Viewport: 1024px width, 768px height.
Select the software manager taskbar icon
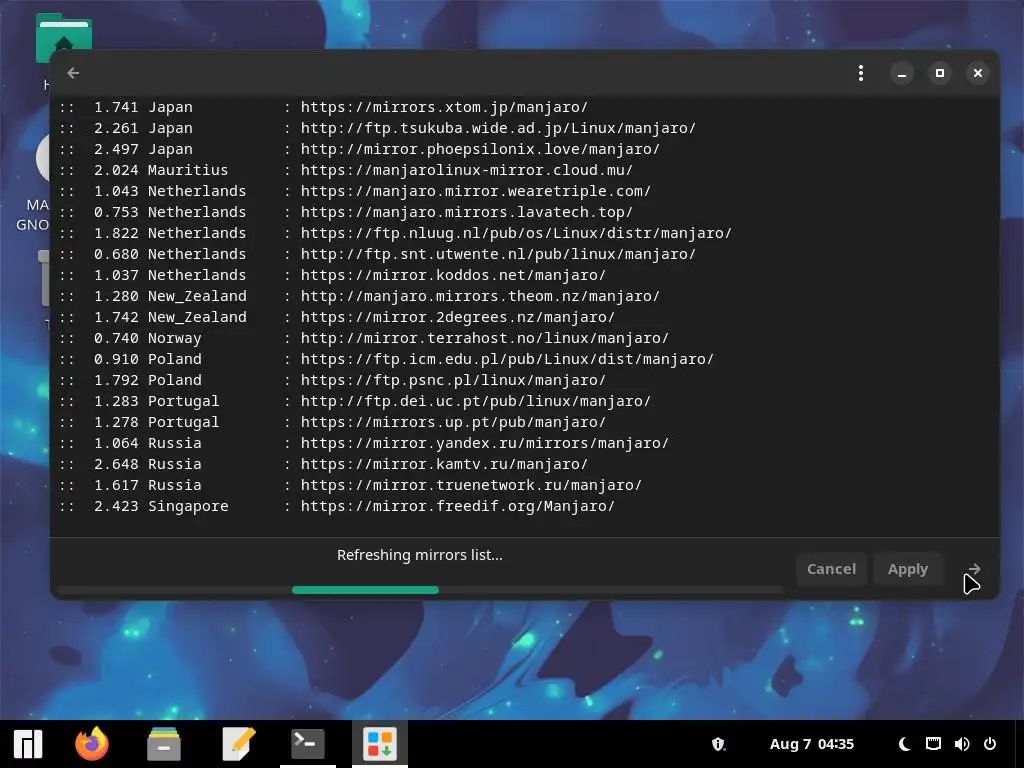tap(380, 744)
